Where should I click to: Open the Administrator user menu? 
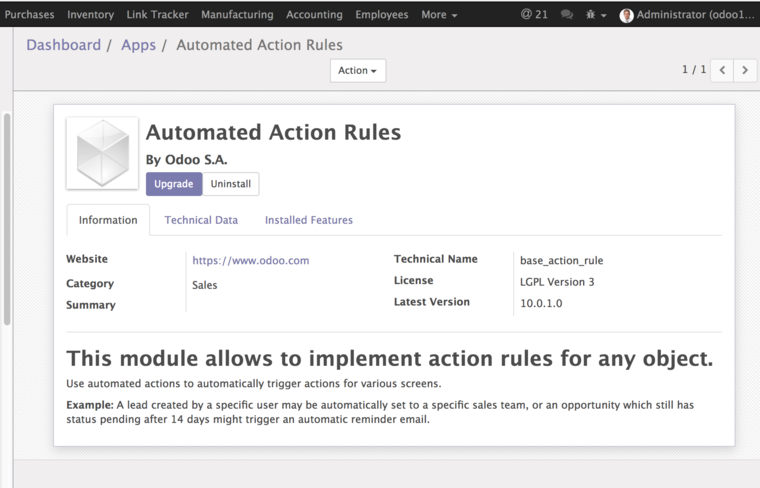click(x=687, y=15)
